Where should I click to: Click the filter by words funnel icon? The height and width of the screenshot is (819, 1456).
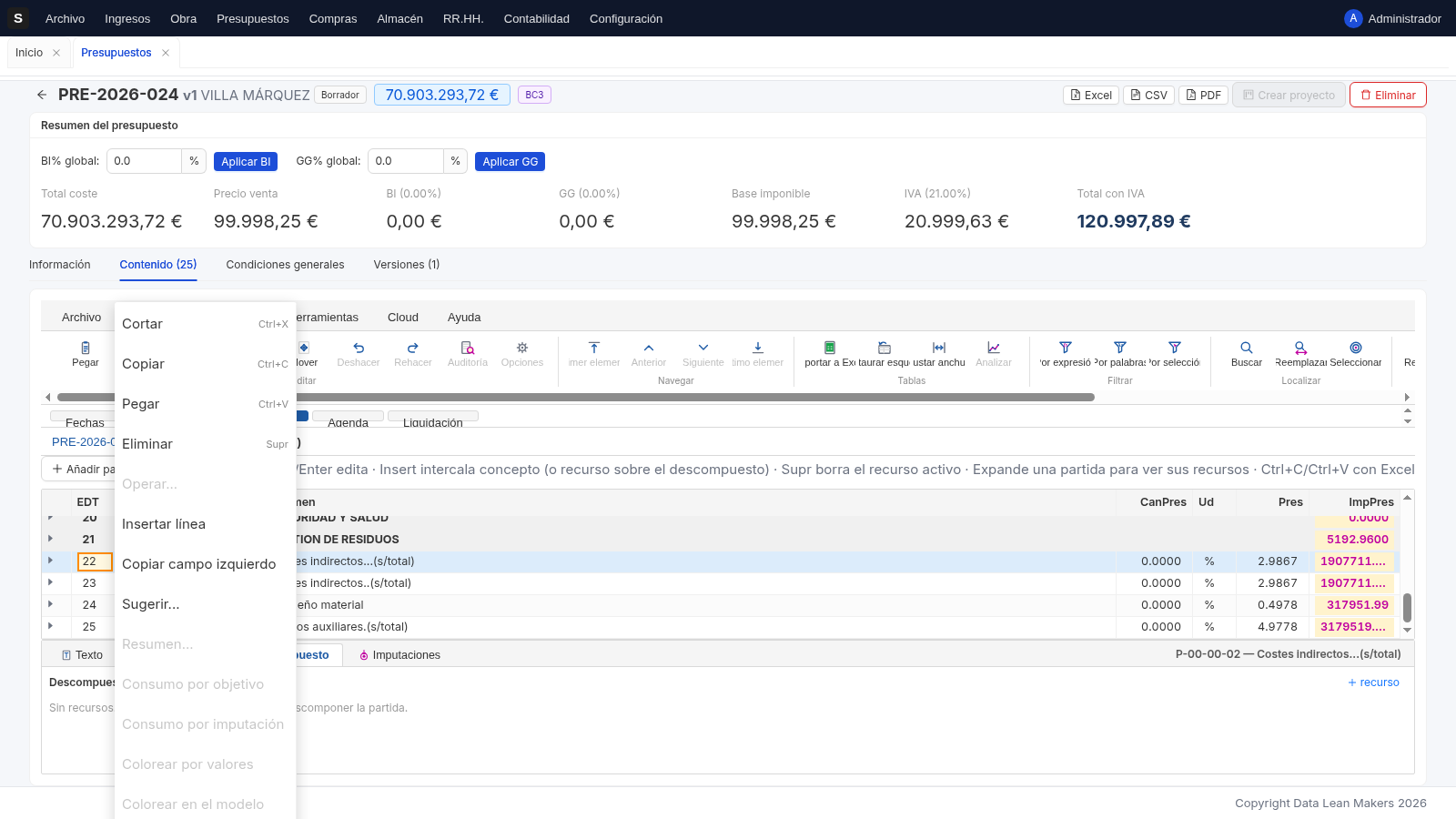1120,348
